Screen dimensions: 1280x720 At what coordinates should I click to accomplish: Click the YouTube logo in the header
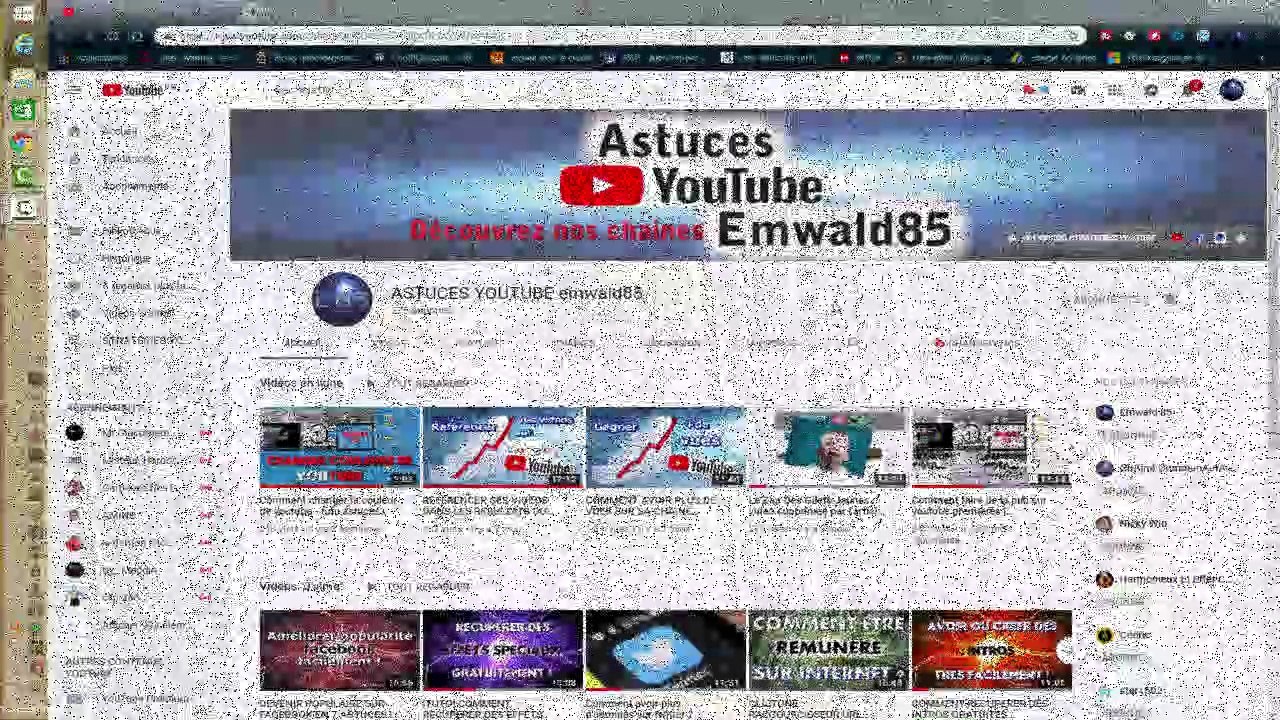click(132, 90)
